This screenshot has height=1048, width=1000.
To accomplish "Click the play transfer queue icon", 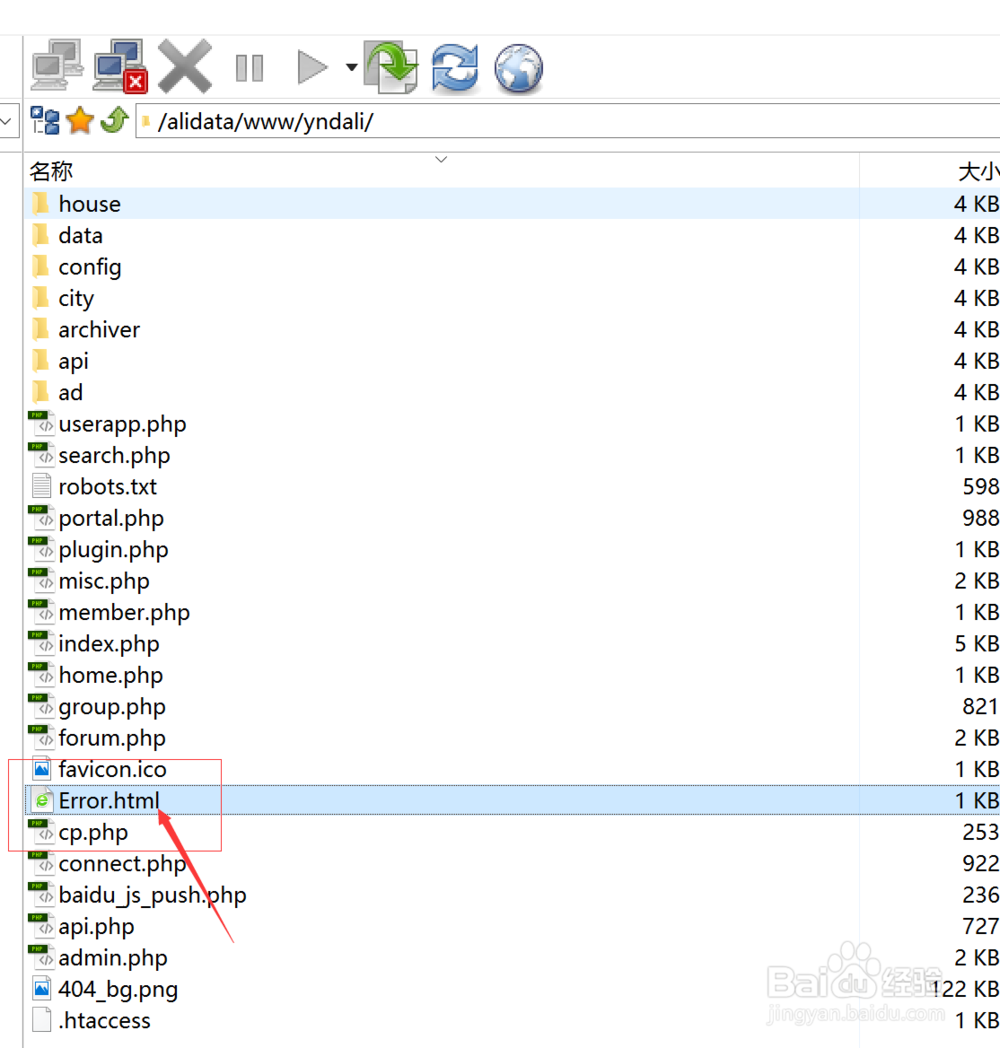I will point(312,67).
